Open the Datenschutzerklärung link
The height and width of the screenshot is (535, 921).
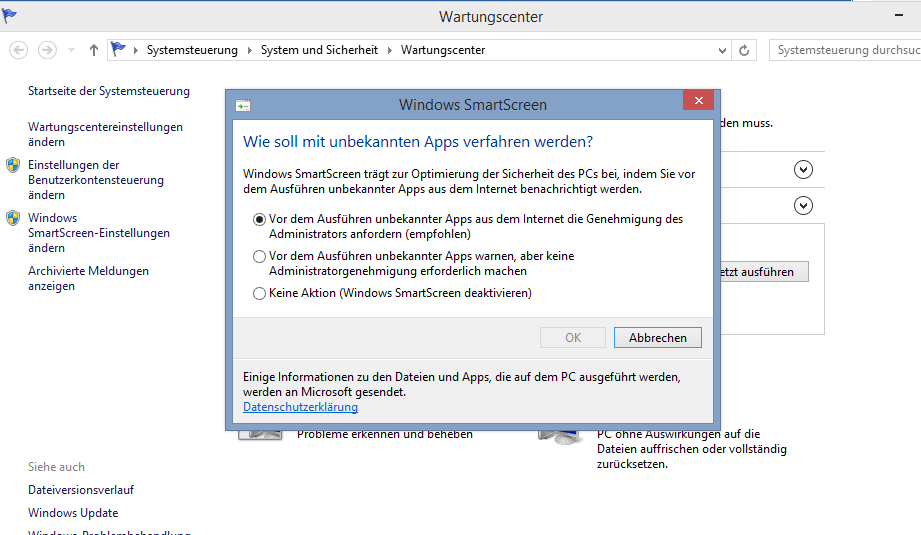coord(300,407)
